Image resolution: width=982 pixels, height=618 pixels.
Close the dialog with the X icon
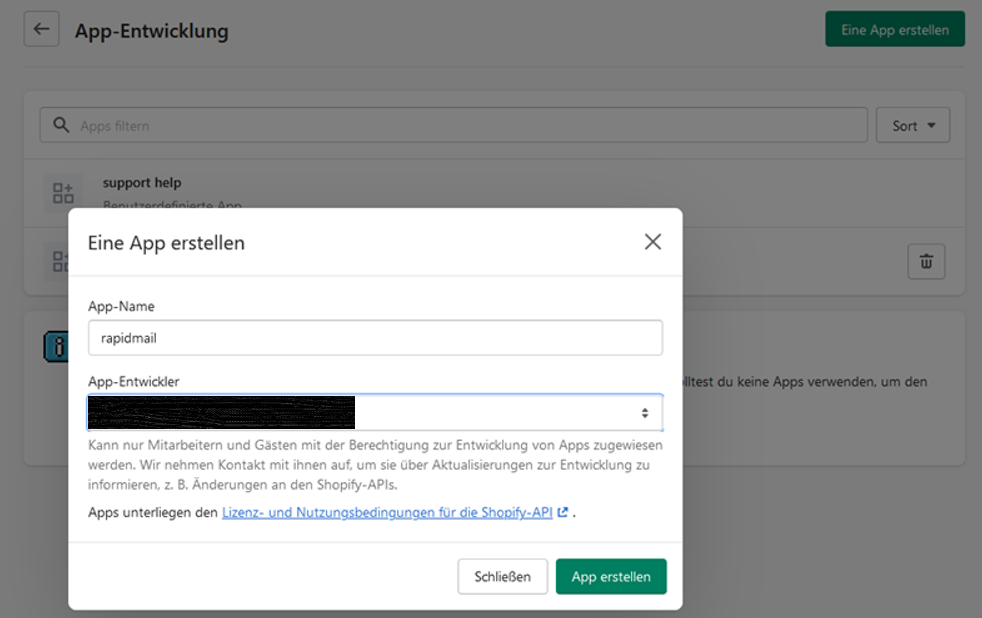coord(652,242)
